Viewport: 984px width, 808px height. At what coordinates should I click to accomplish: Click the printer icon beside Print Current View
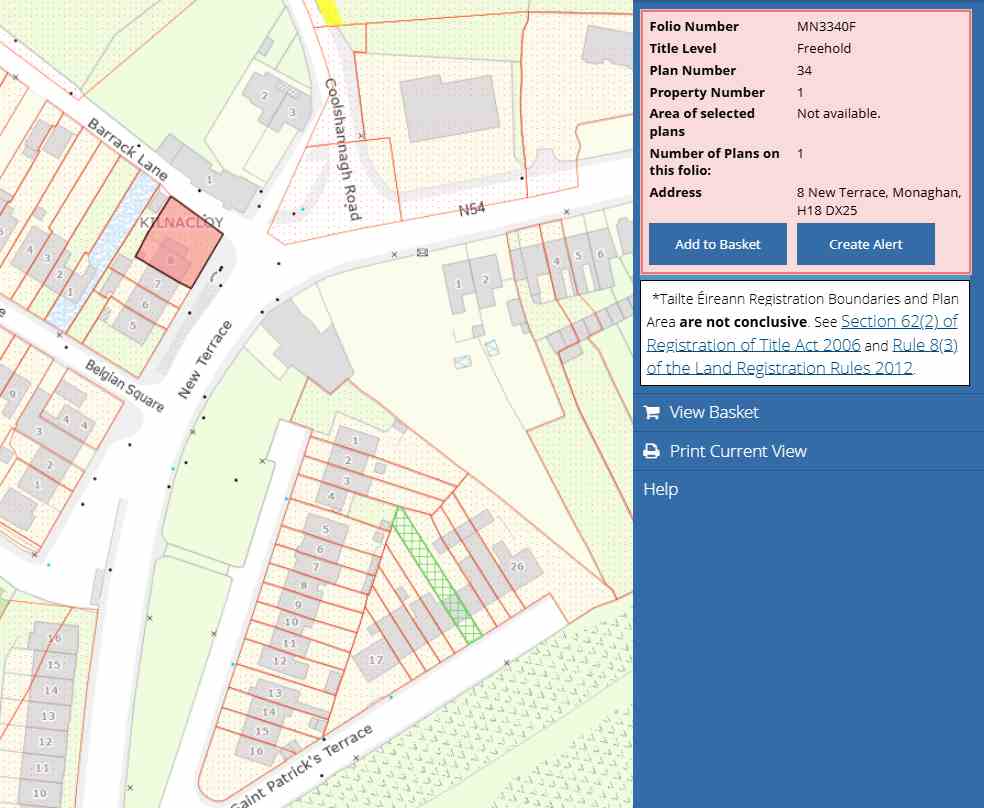(x=651, y=452)
